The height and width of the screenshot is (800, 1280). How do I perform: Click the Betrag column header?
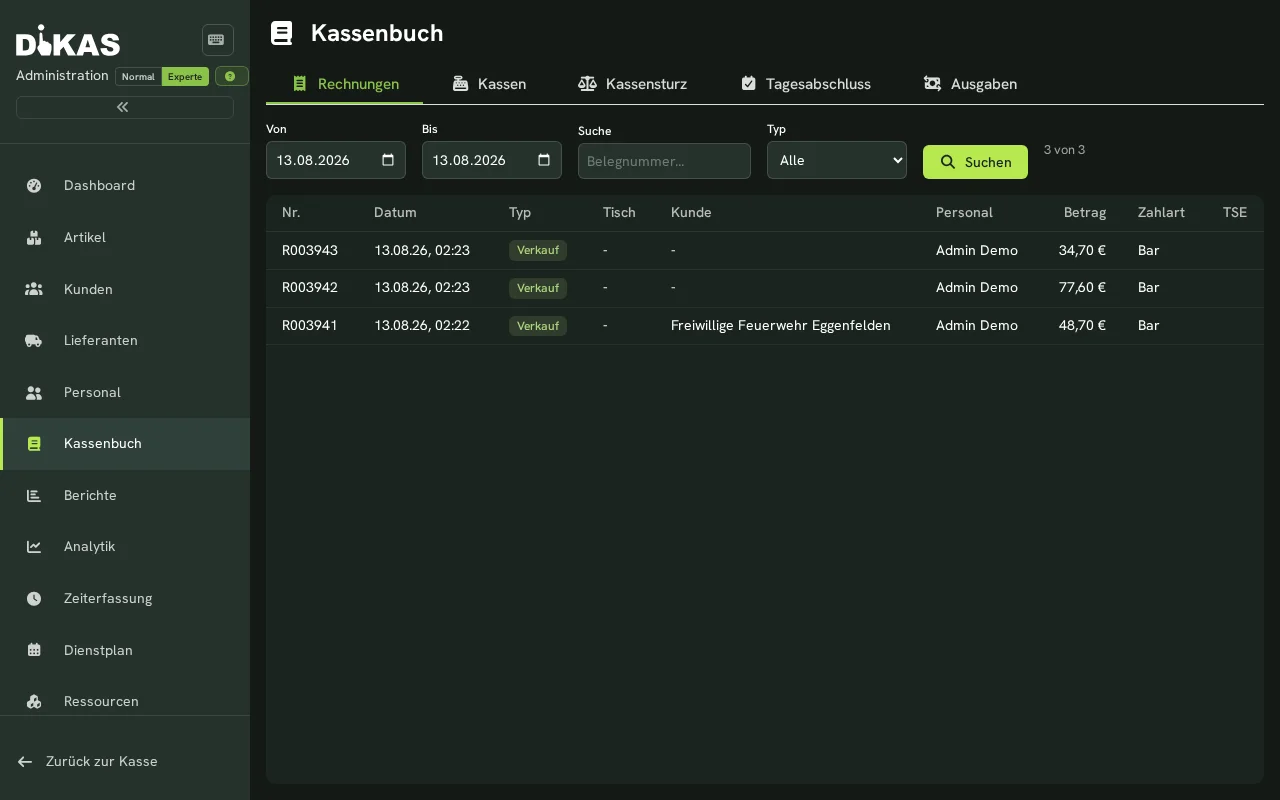(1084, 212)
